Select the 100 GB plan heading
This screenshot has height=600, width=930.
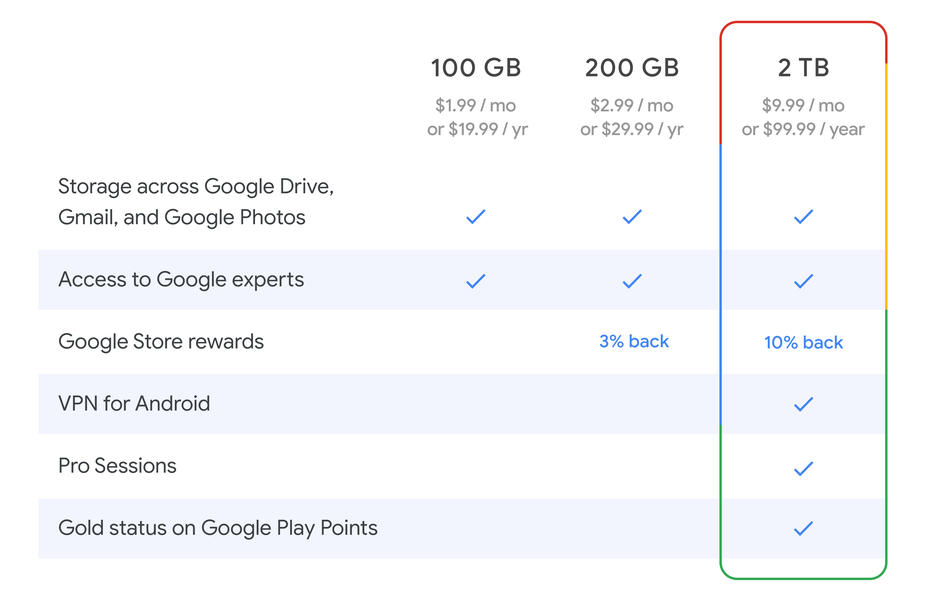(x=476, y=68)
